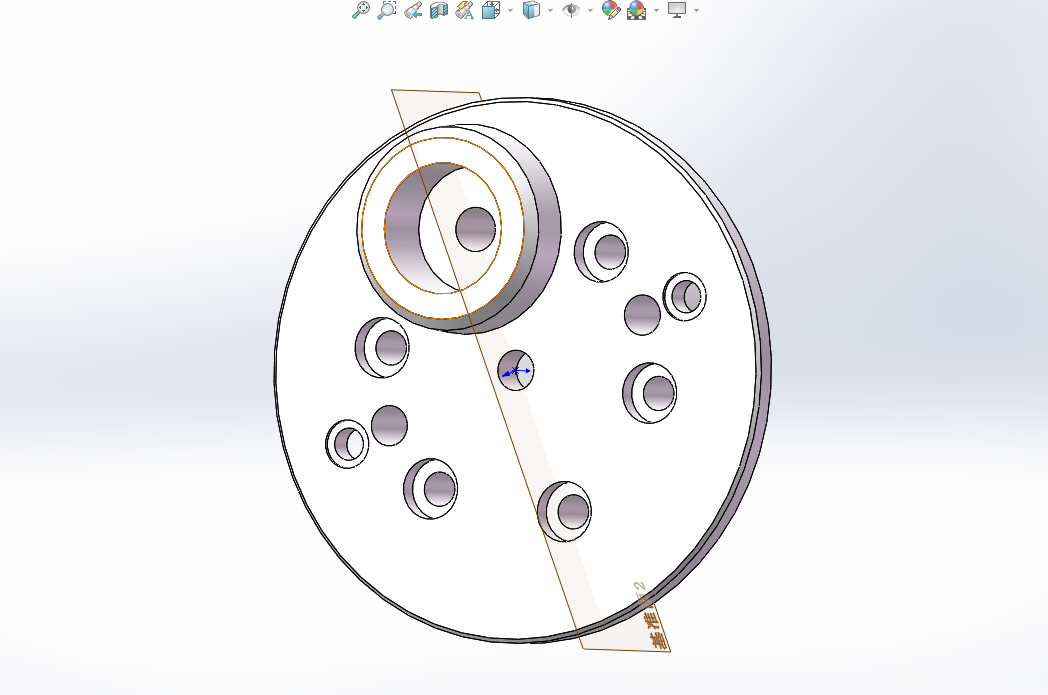
Task: Expand the Hide/Show Items dropdown arrow
Action: [x=590, y=10]
